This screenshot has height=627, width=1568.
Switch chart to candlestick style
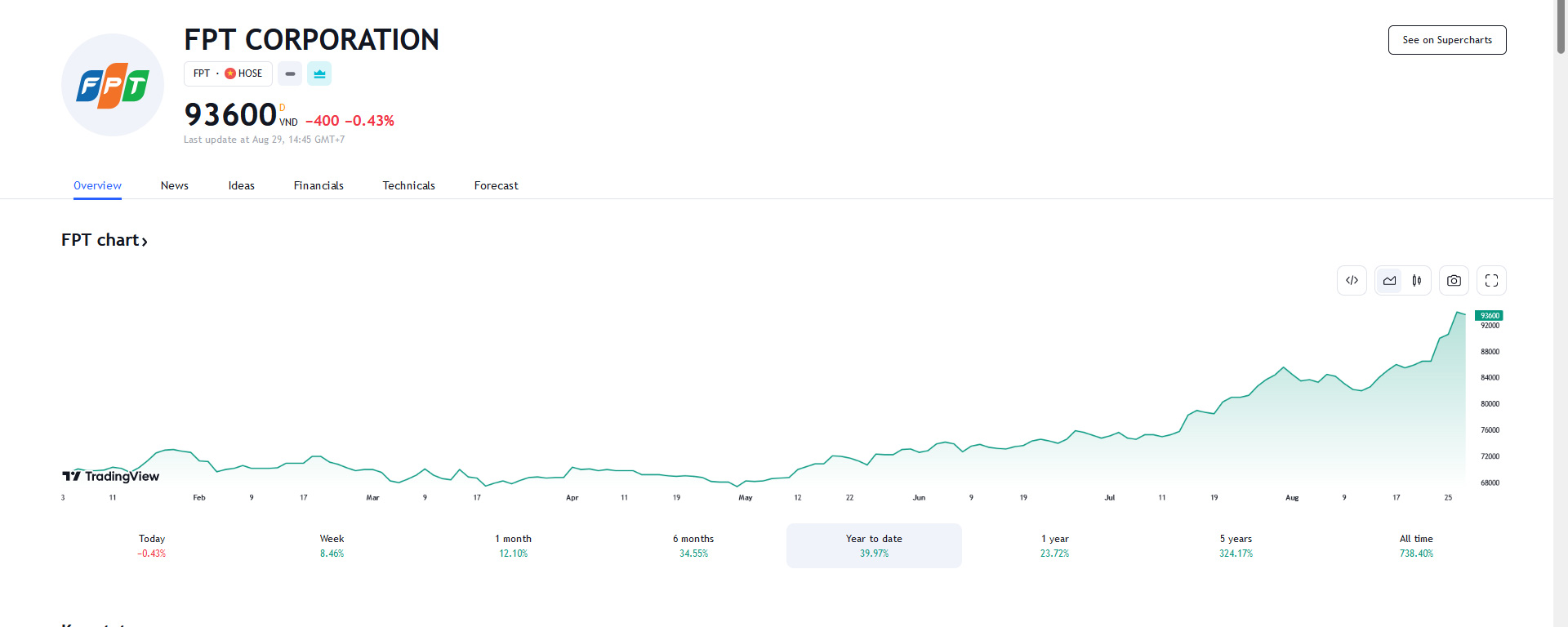point(1416,280)
